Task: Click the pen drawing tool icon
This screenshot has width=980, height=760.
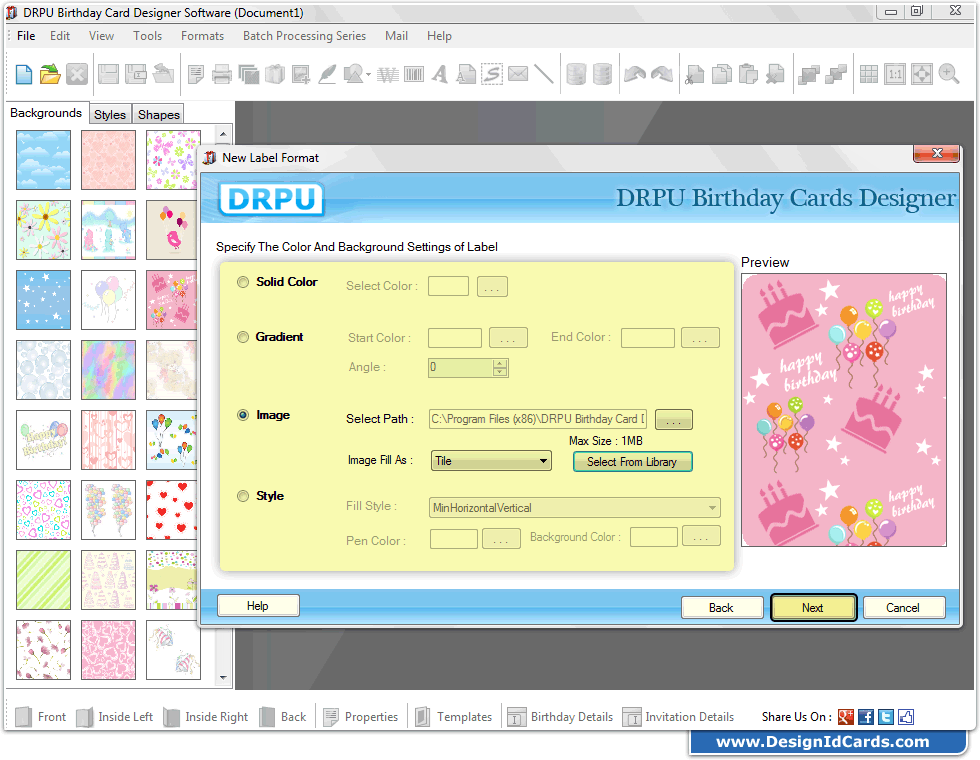Action: click(327, 74)
